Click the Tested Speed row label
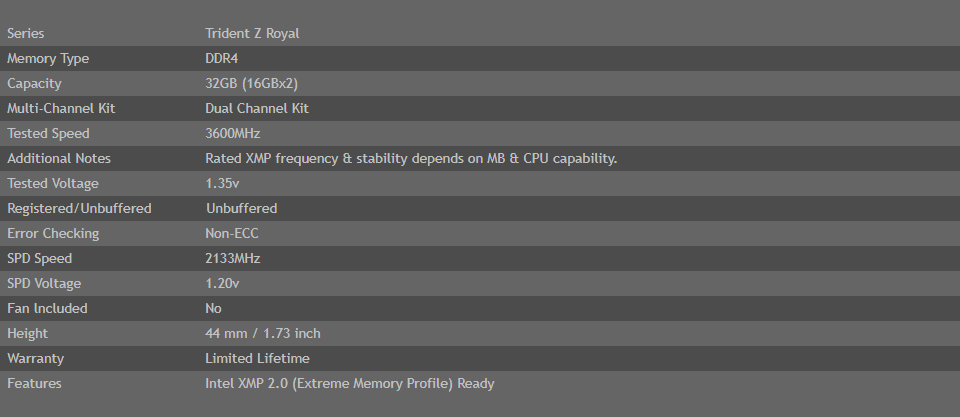 point(48,133)
